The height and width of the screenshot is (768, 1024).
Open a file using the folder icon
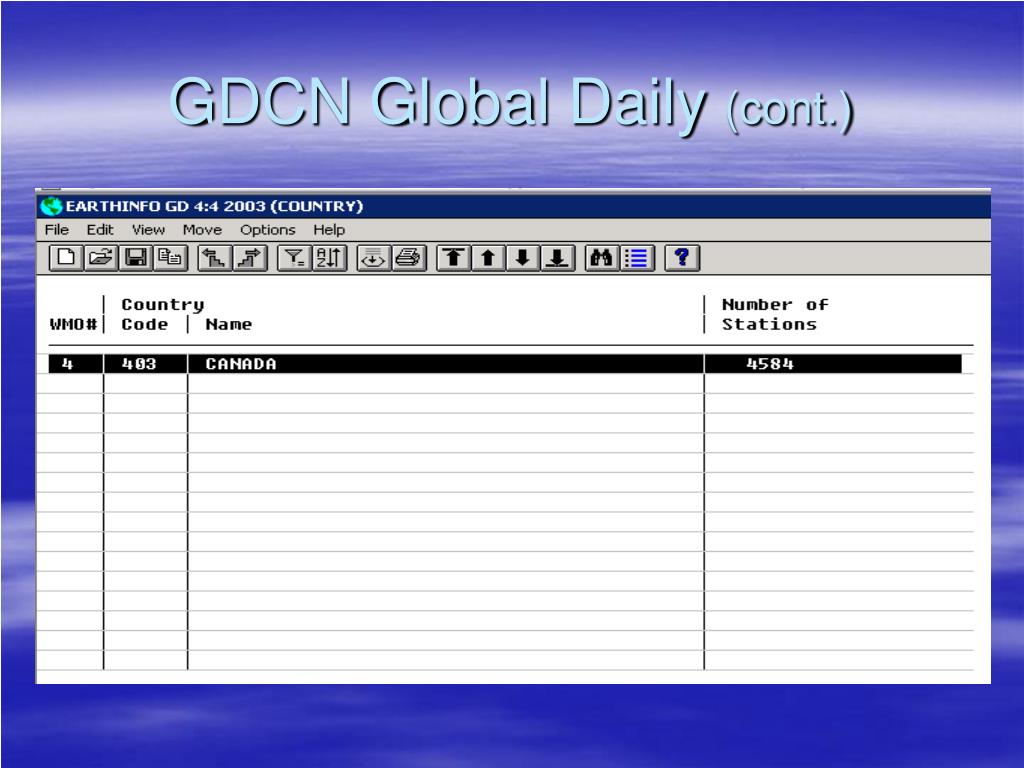click(x=101, y=257)
